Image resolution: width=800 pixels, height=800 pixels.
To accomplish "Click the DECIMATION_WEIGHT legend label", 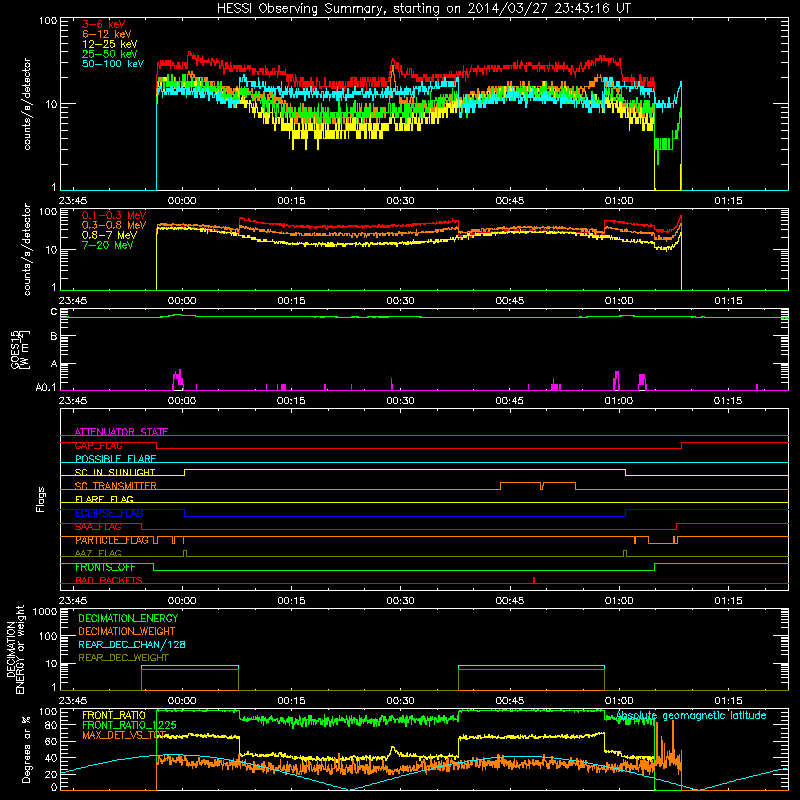I will click(x=127, y=631).
